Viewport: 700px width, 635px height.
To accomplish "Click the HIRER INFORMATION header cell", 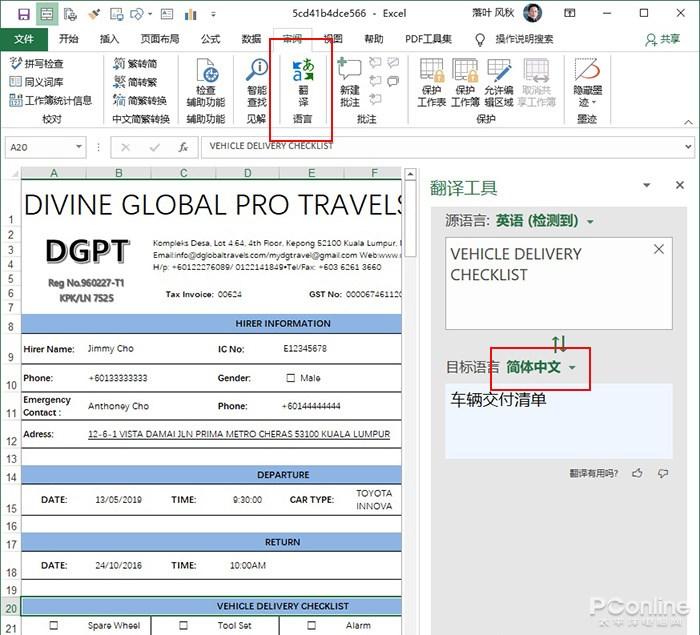I will [x=212, y=324].
